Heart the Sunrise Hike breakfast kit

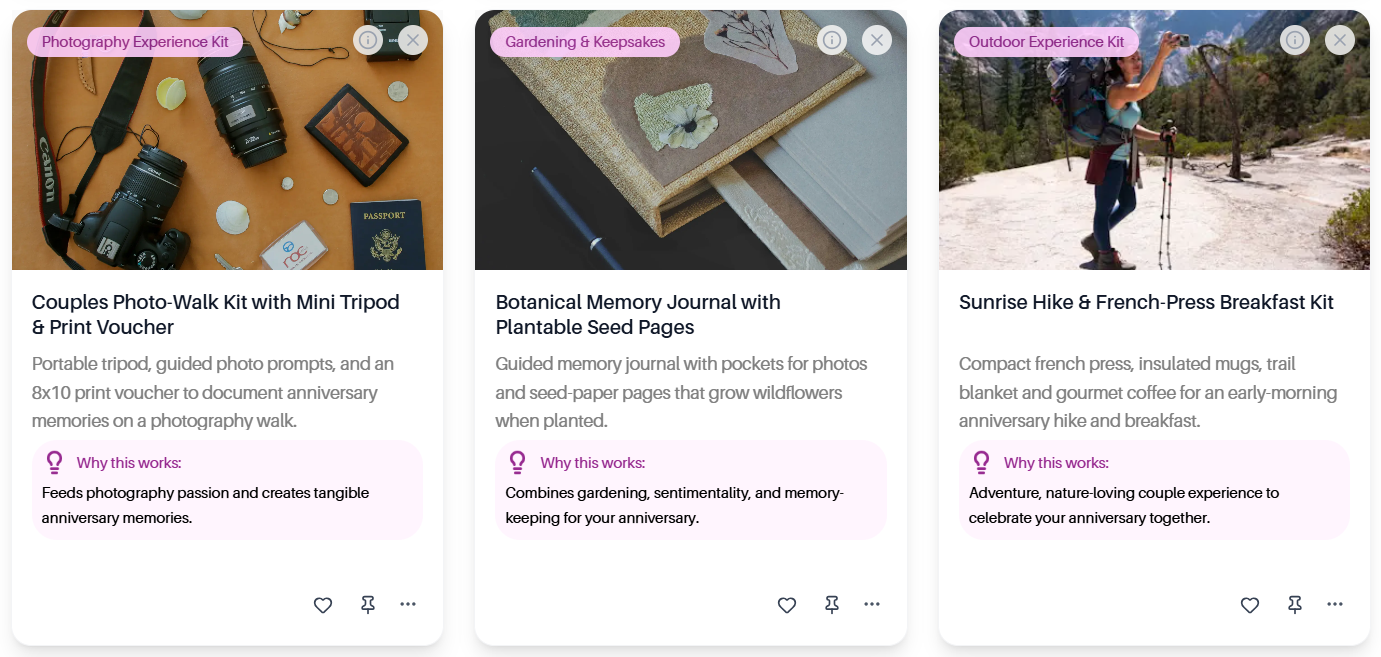(x=1250, y=605)
